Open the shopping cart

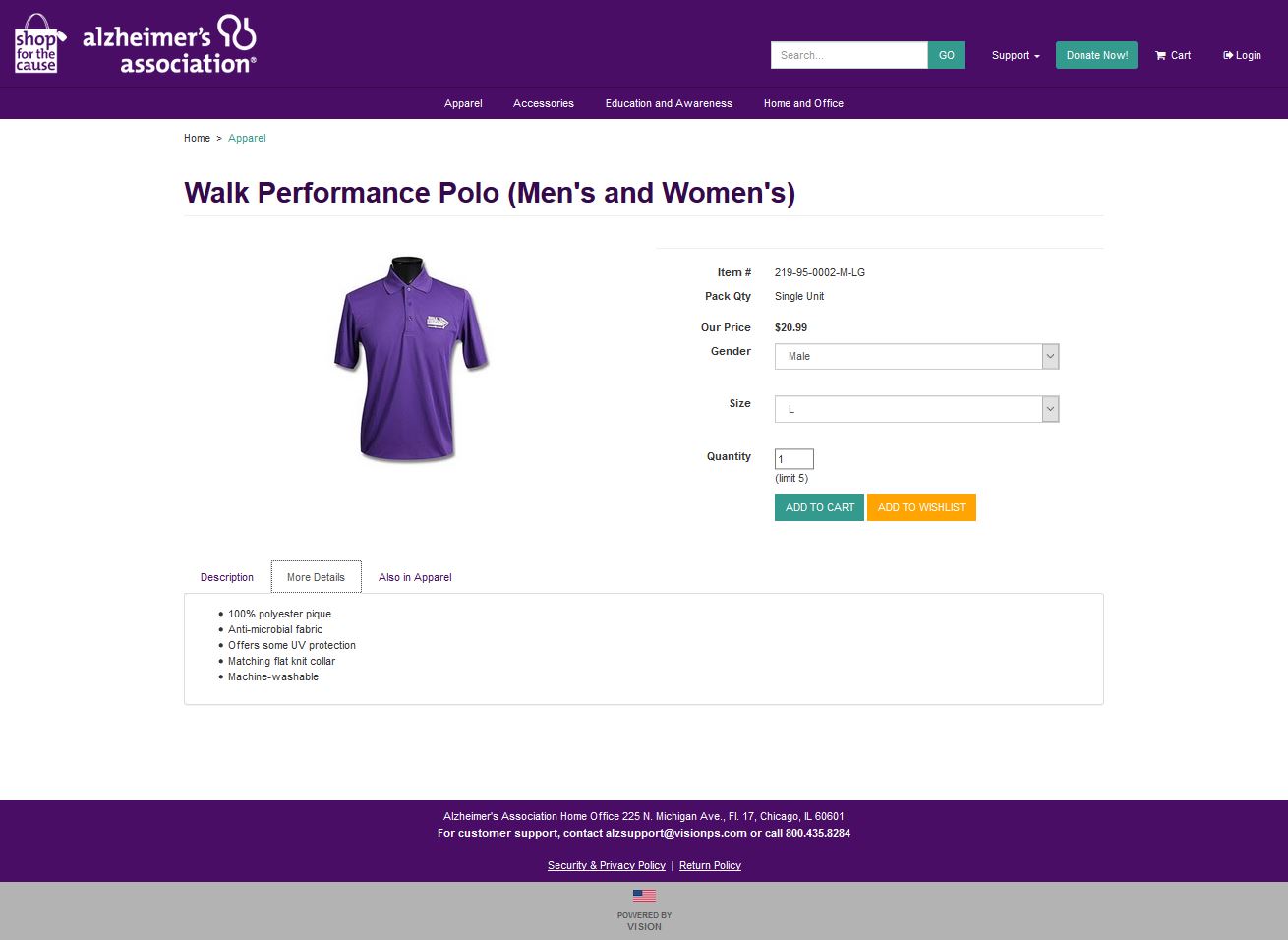(x=1172, y=55)
